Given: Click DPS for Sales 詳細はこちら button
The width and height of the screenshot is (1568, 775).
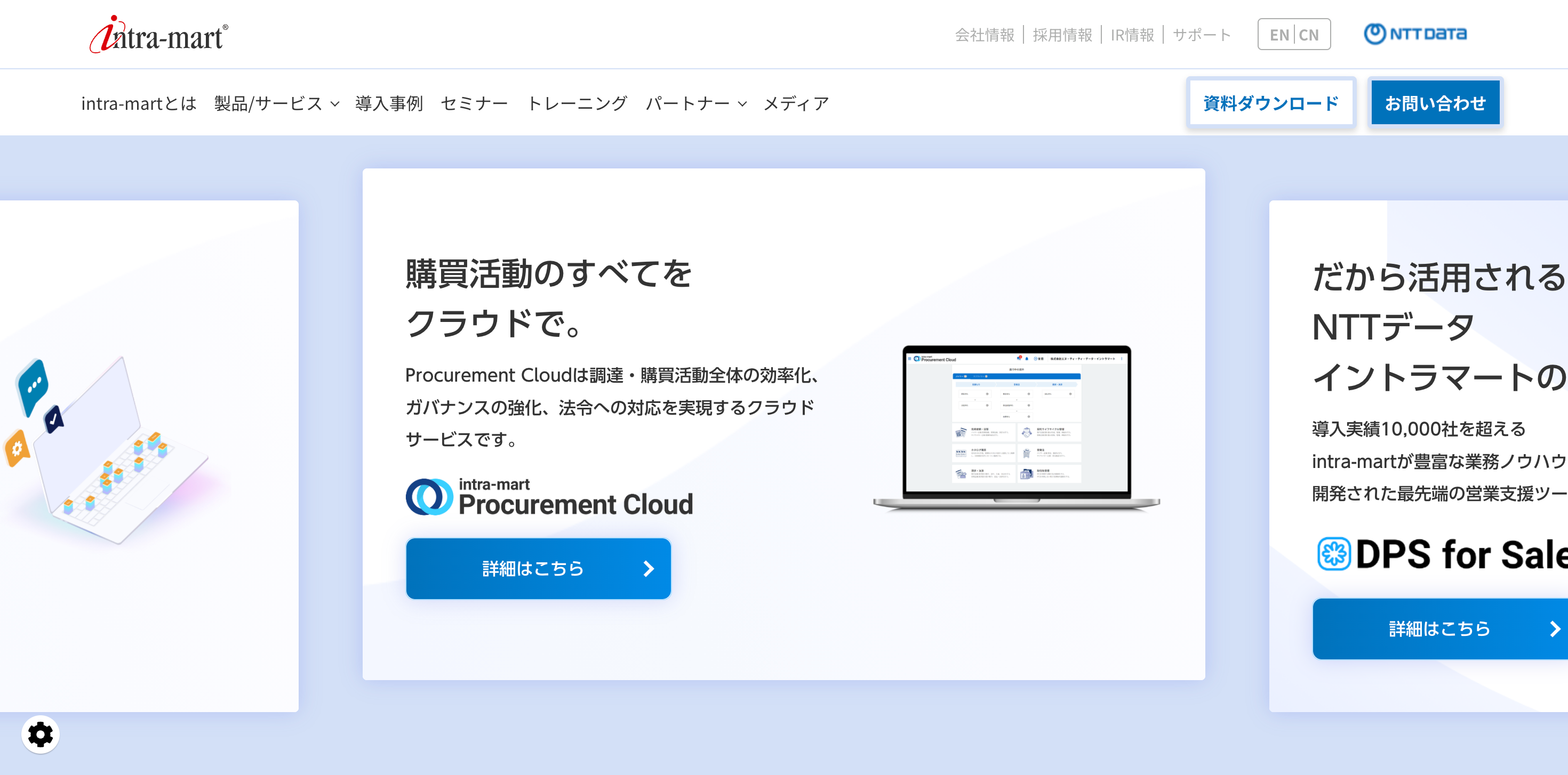Looking at the screenshot, I should coord(1439,628).
